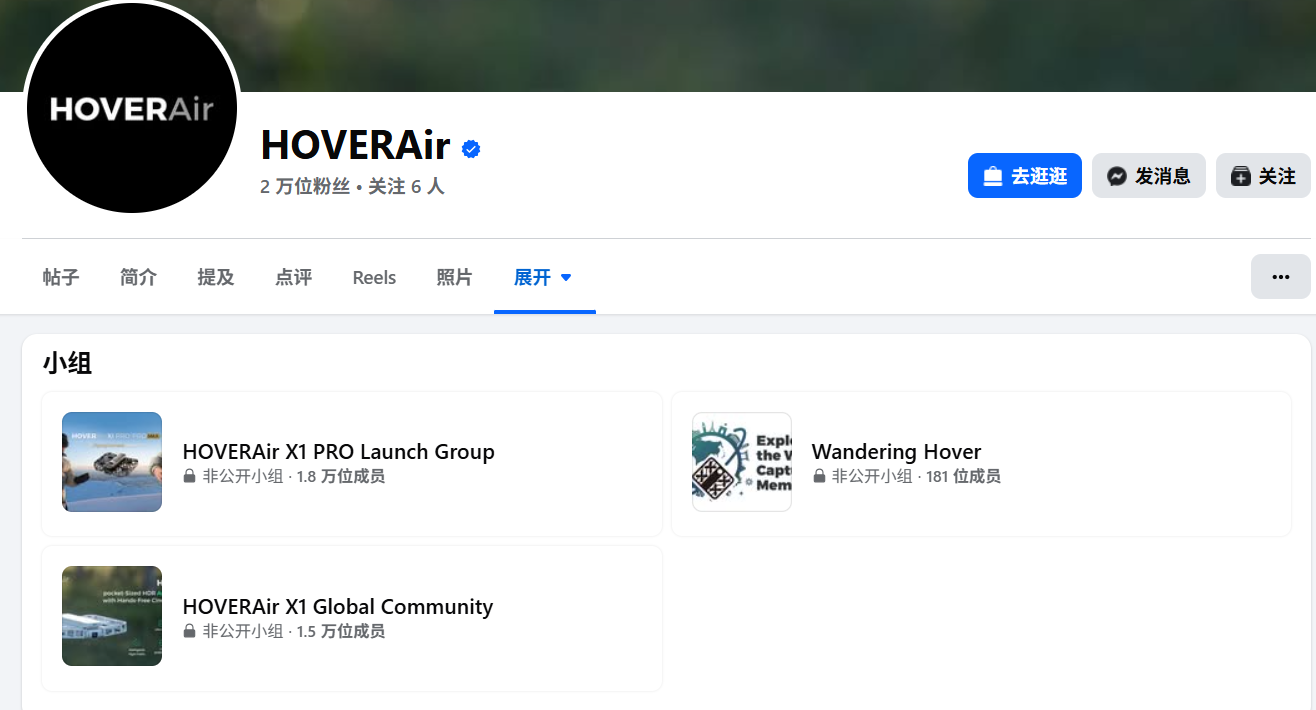Send a message via 发消息 button
Viewport: 1316px width, 710px height.
pyautogui.click(x=1148, y=176)
